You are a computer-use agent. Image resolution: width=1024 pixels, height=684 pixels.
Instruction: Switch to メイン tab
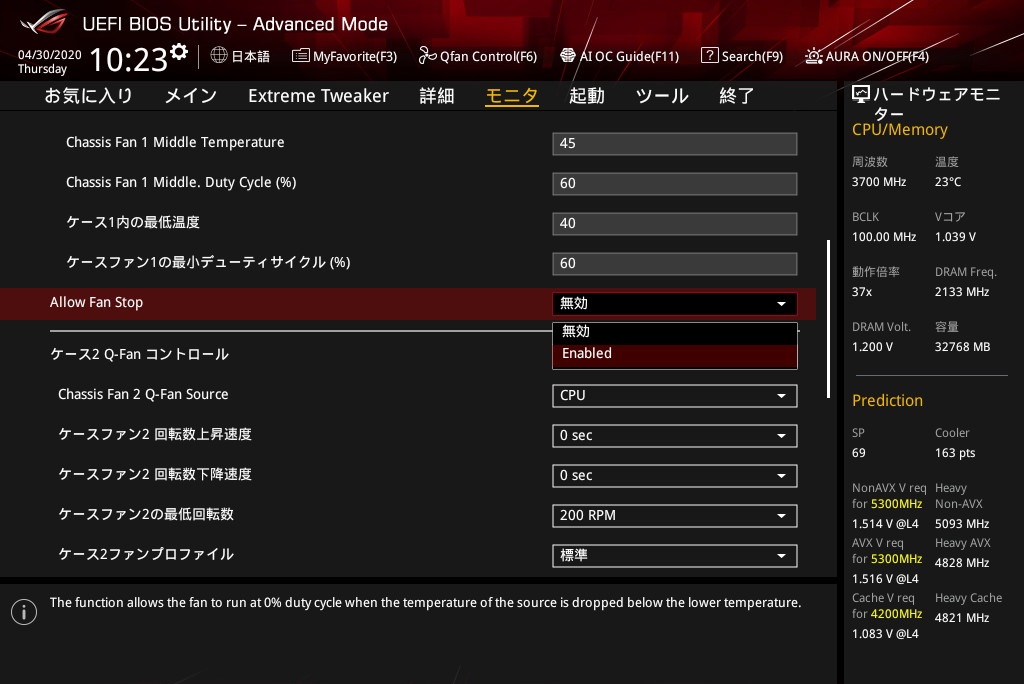(191, 95)
